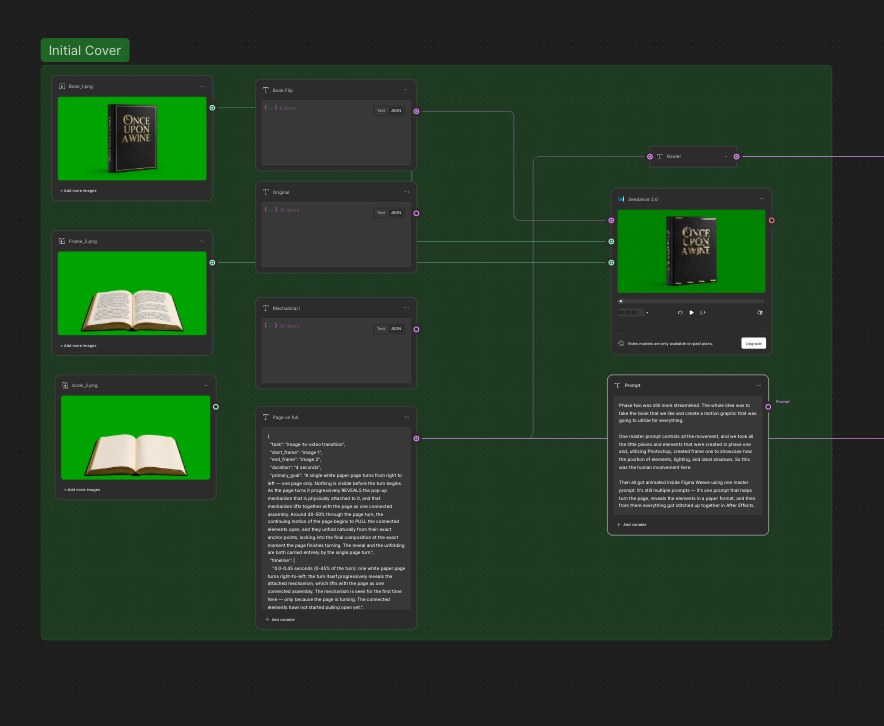
Task: Open the Mechanical node options menu
Action: [x=406, y=308]
